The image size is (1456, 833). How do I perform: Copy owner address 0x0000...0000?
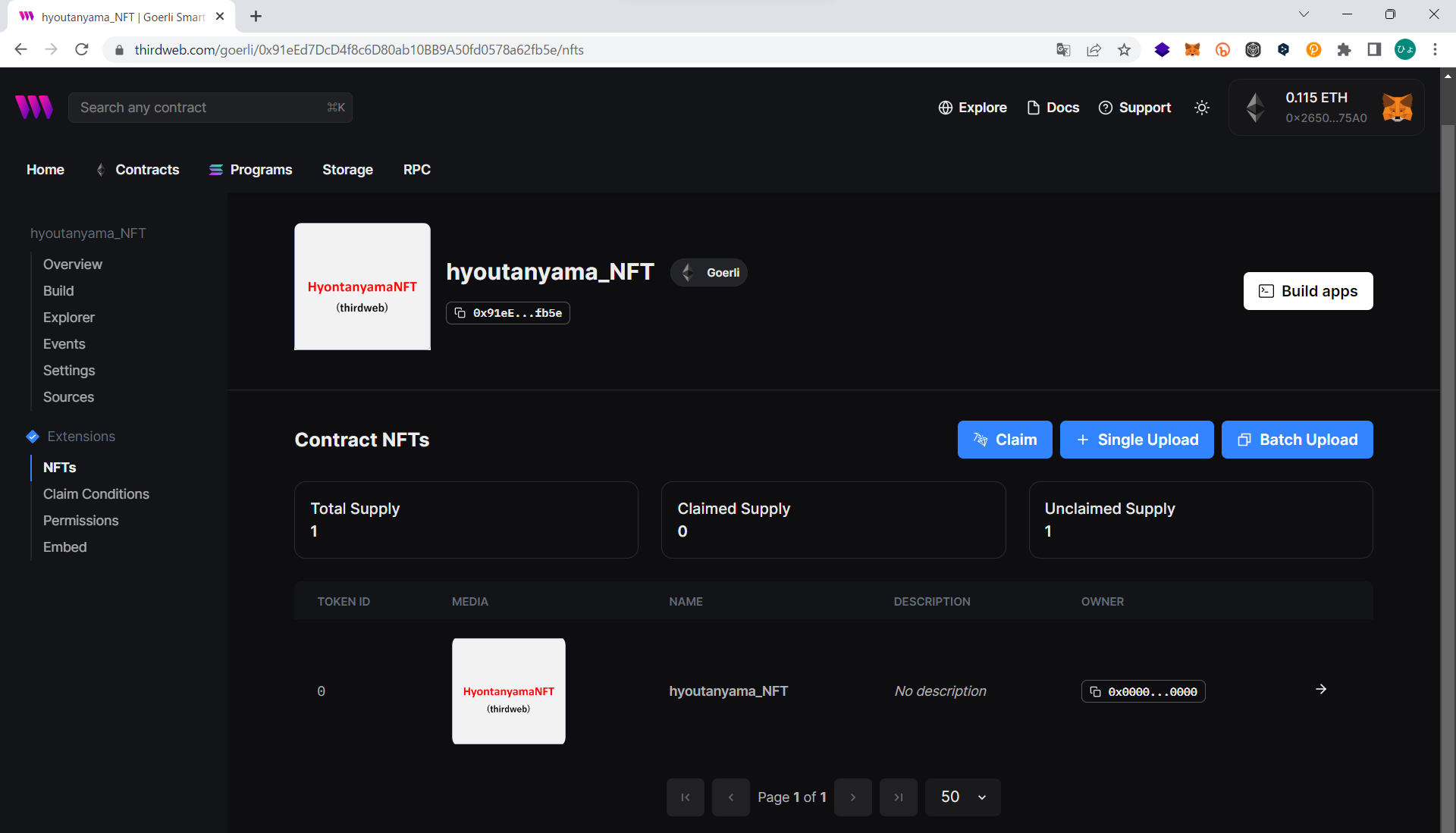[x=1143, y=691]
